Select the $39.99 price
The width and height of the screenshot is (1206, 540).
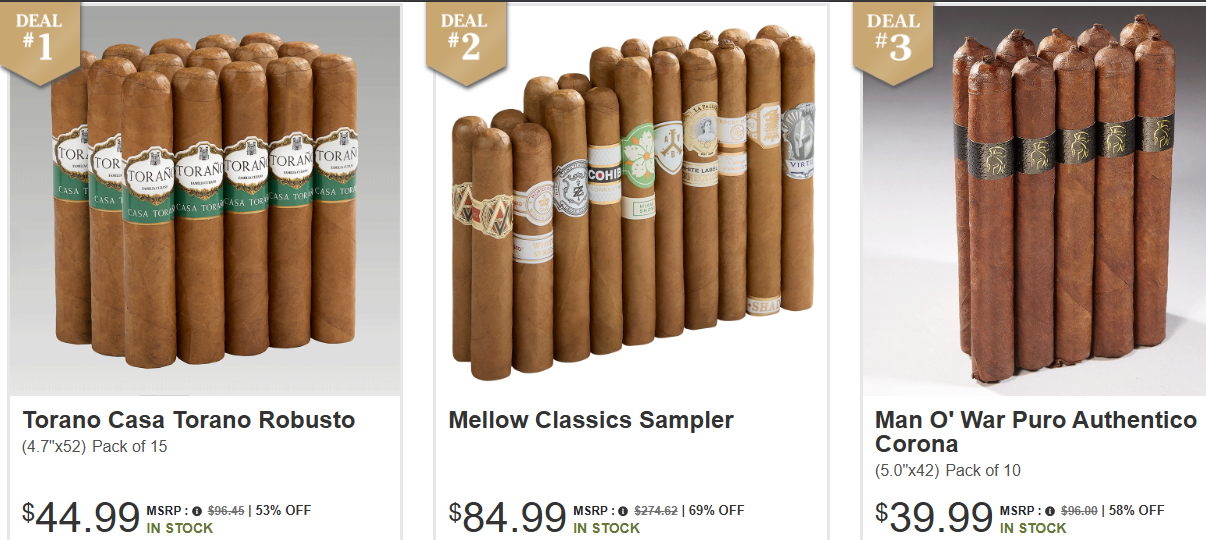pos(934,518)
